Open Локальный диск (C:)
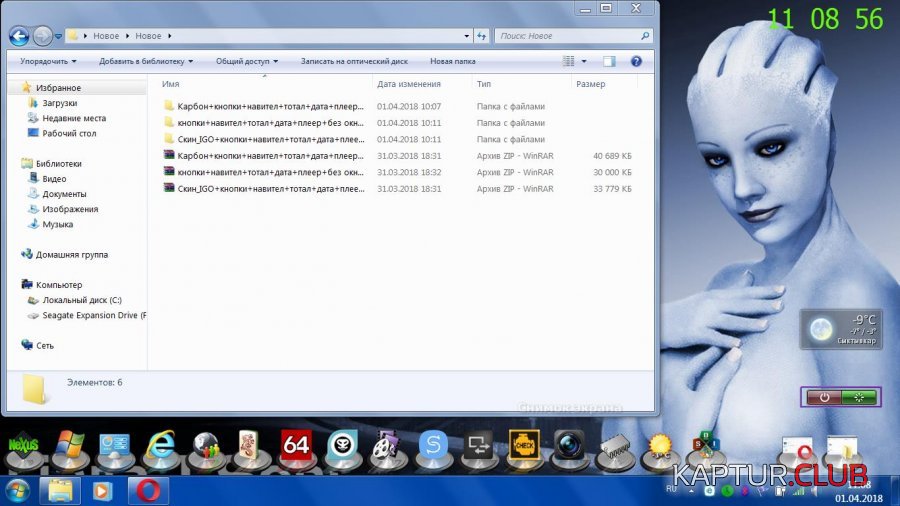 (82, 300)
